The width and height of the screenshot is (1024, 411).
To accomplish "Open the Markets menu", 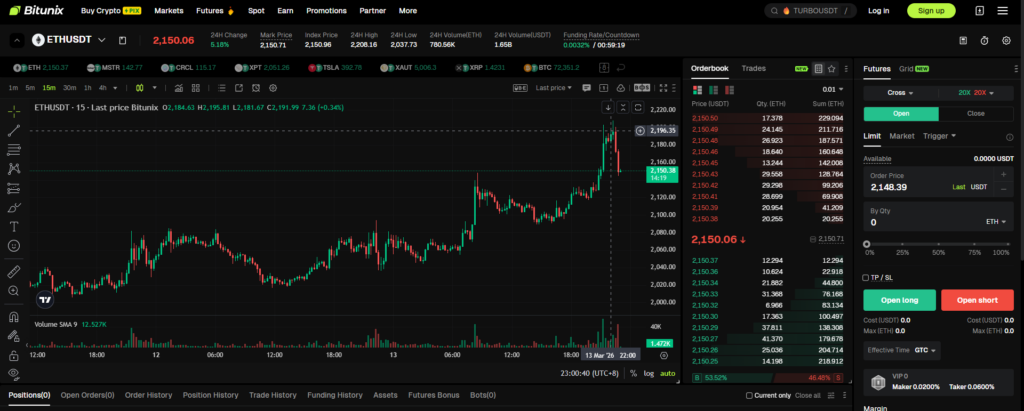I will tap(168, 11).
